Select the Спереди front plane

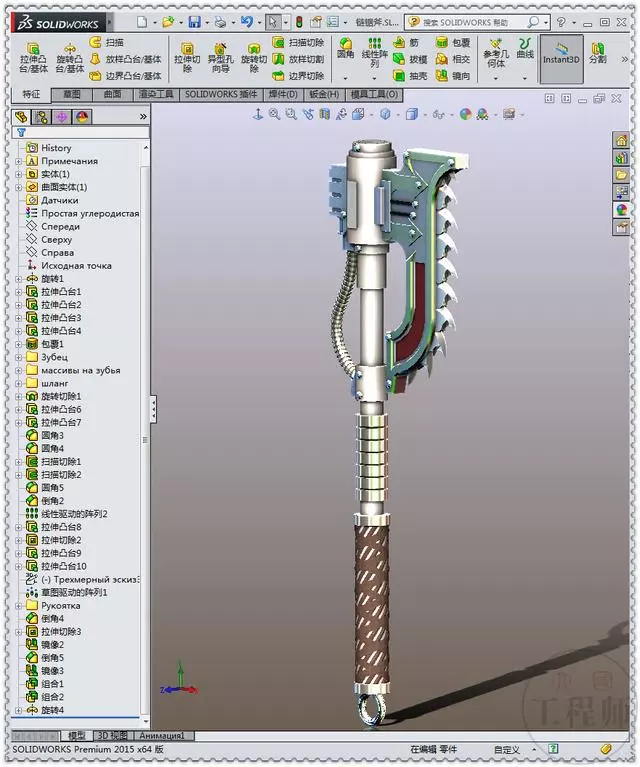(53, 226)
